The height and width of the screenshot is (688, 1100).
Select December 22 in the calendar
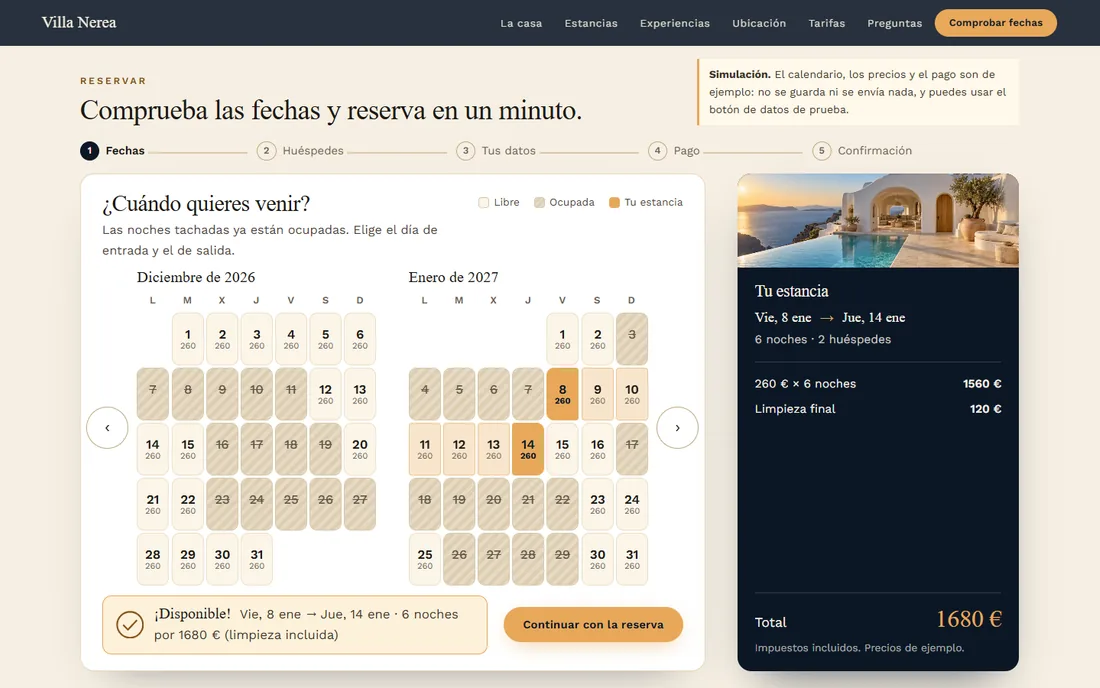click(187, 504)
